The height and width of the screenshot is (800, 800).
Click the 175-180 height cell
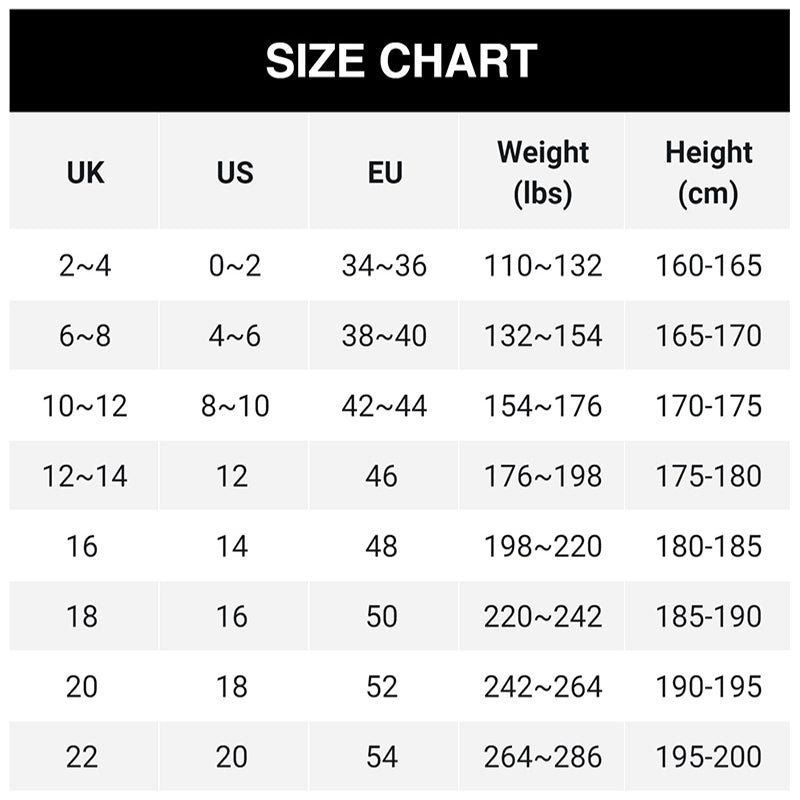pyautogui.click(x=708, y=476)
